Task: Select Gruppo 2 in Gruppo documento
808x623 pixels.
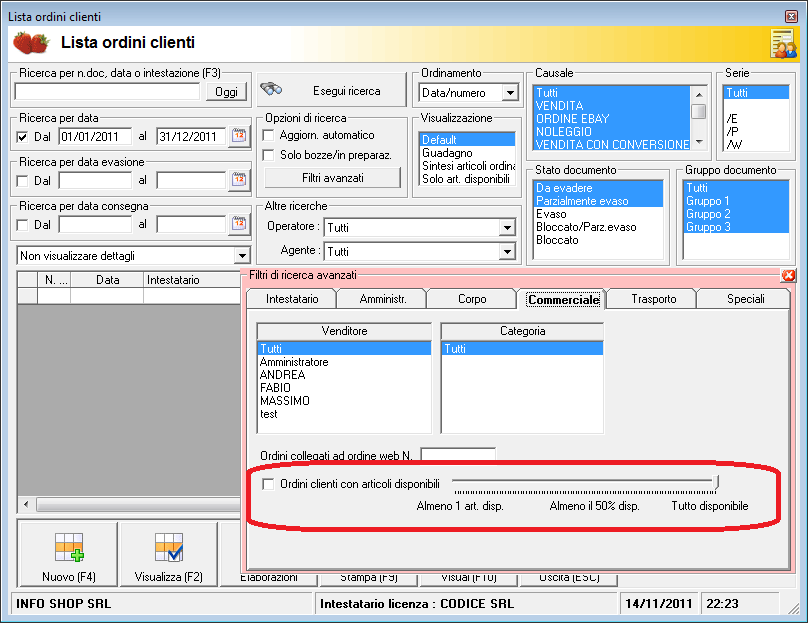Action: 736,214
